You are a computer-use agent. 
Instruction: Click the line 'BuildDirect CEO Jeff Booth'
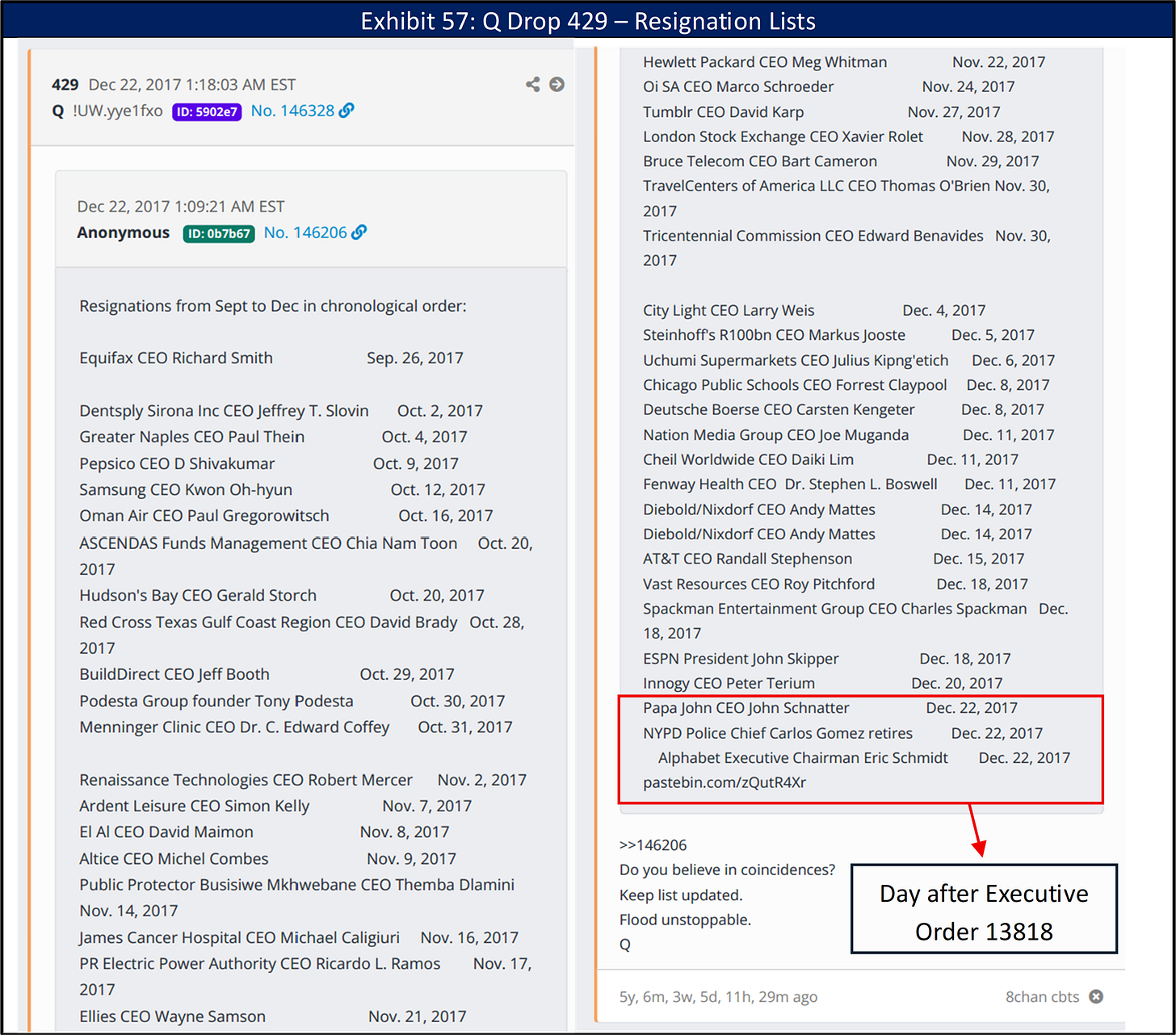coord(174,674)
